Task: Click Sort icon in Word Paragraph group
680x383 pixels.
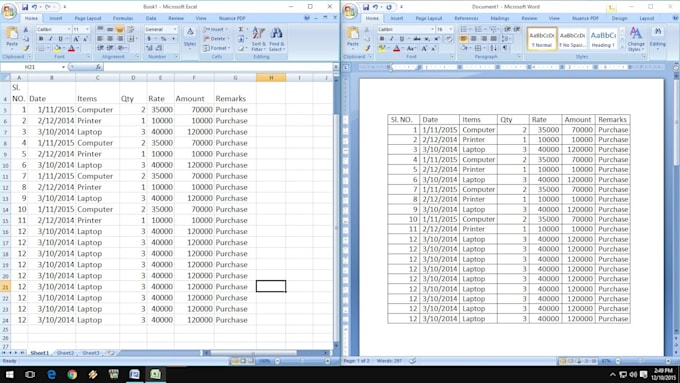Action: (493, 48)
